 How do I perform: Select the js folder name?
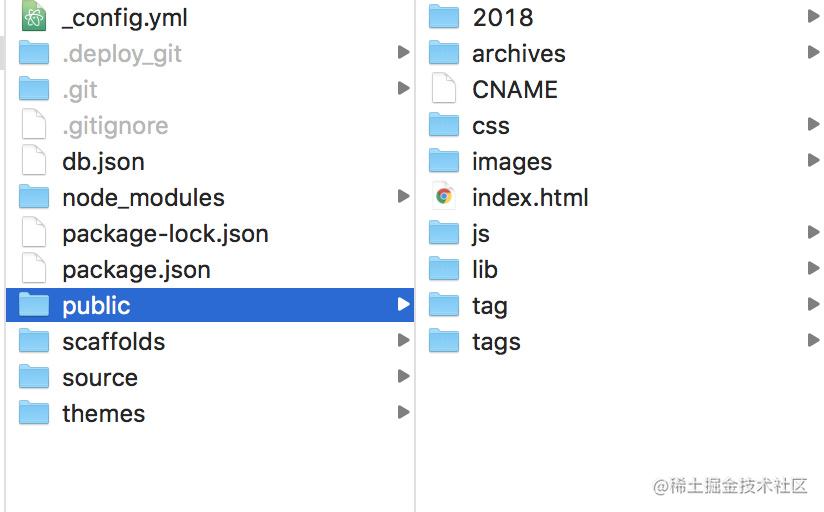(x=481, y=233)
